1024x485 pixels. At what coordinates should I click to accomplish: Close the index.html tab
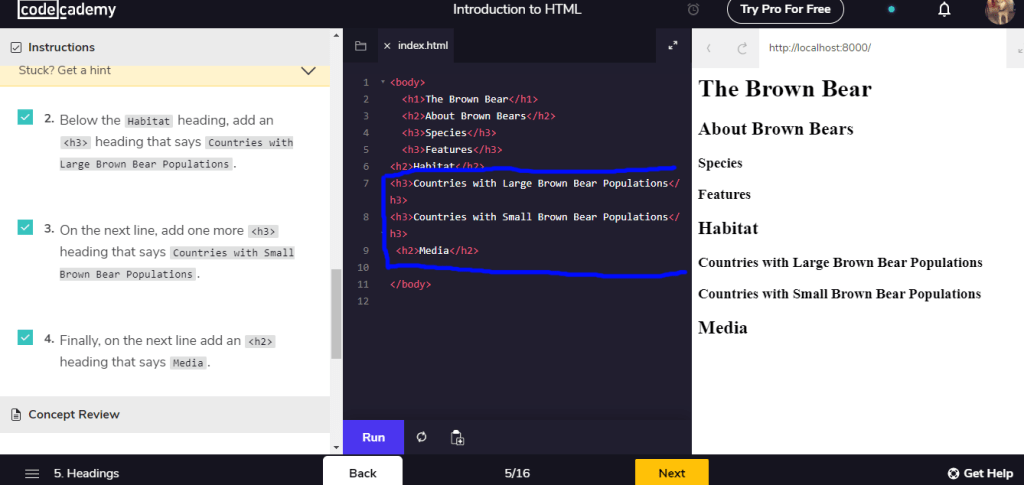[x=387, y=46]
